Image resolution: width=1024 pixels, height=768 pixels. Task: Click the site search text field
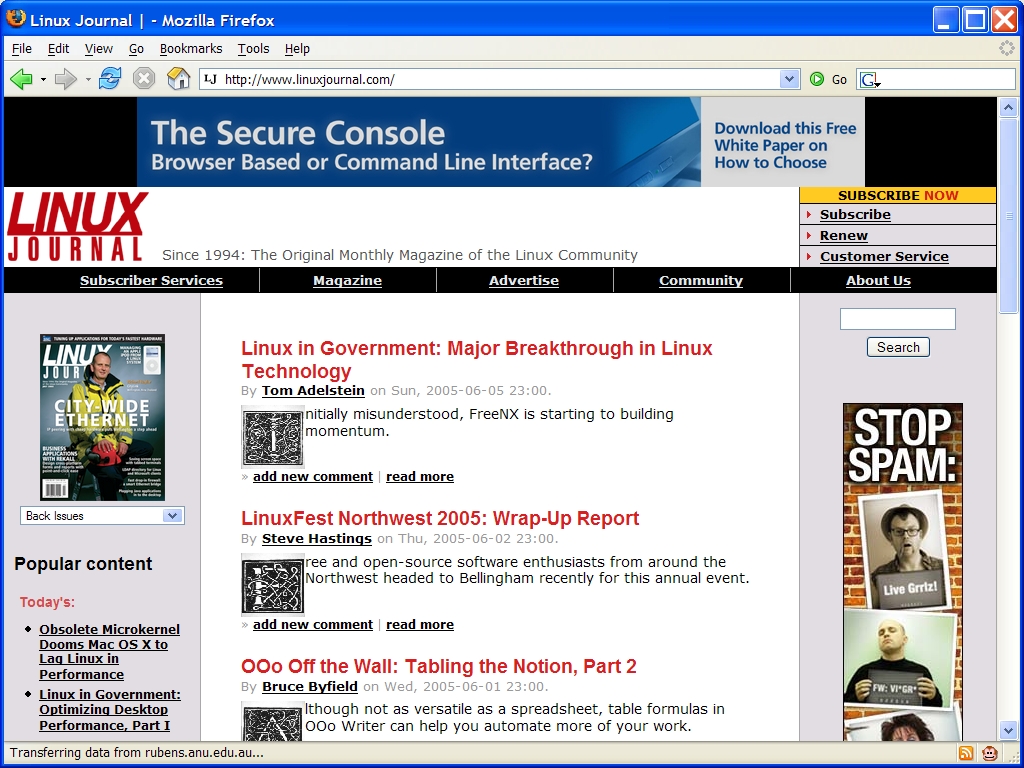tap(897, 319)
